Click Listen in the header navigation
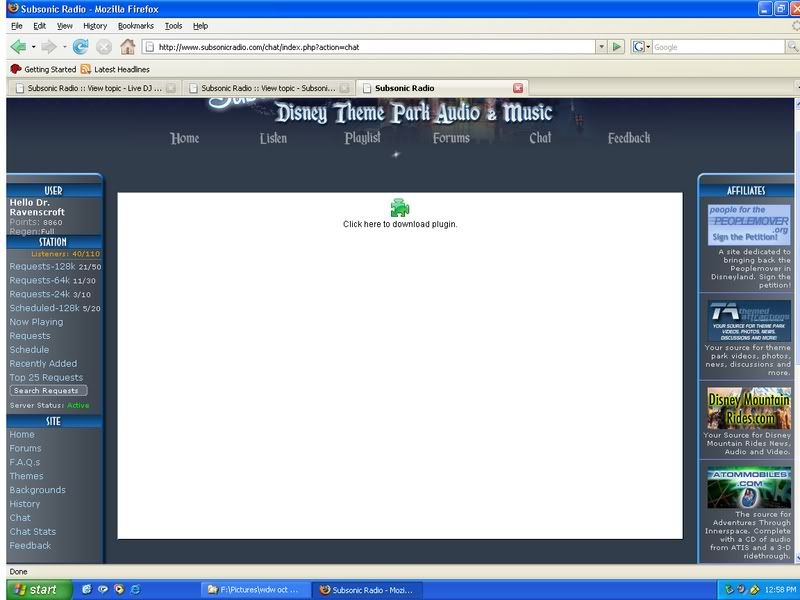The image size is (800, 600). (x=273, y=138)
